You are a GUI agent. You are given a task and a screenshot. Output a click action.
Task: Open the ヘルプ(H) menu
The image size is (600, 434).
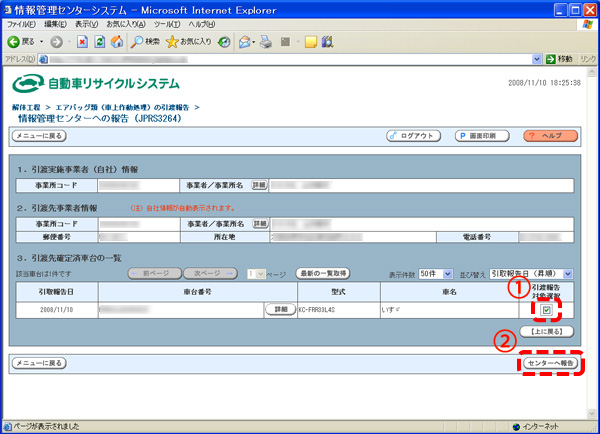pos(201,24)
